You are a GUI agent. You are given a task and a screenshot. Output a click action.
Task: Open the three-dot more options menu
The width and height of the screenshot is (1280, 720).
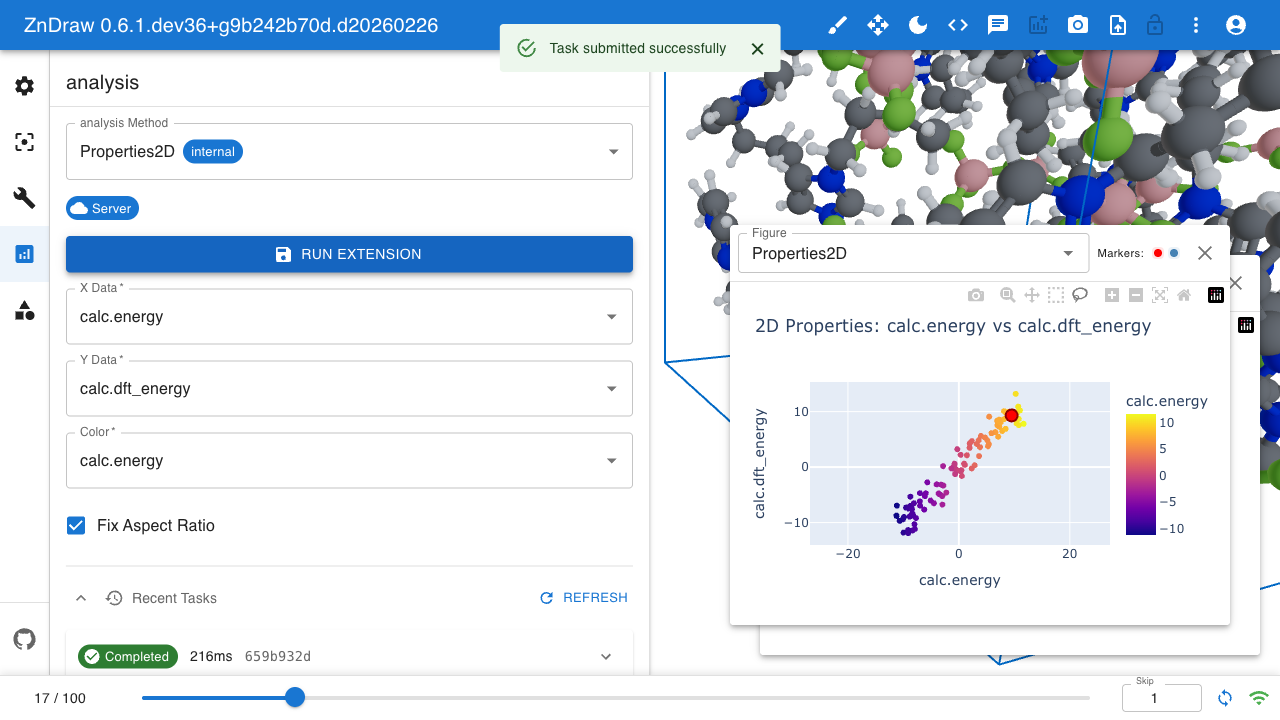coord(1196,25)
